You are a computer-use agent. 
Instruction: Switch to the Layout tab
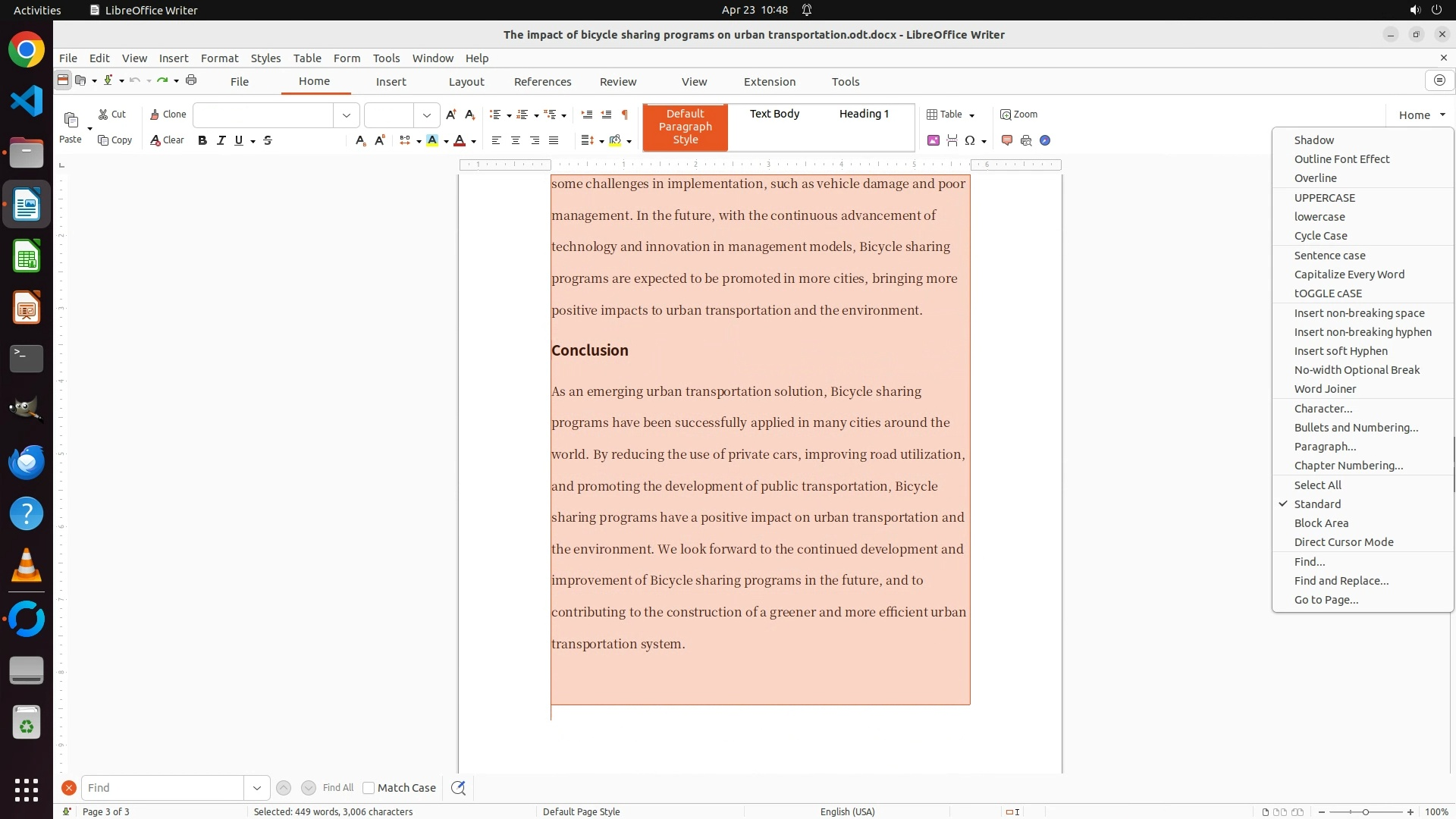[x=466, y=82]
